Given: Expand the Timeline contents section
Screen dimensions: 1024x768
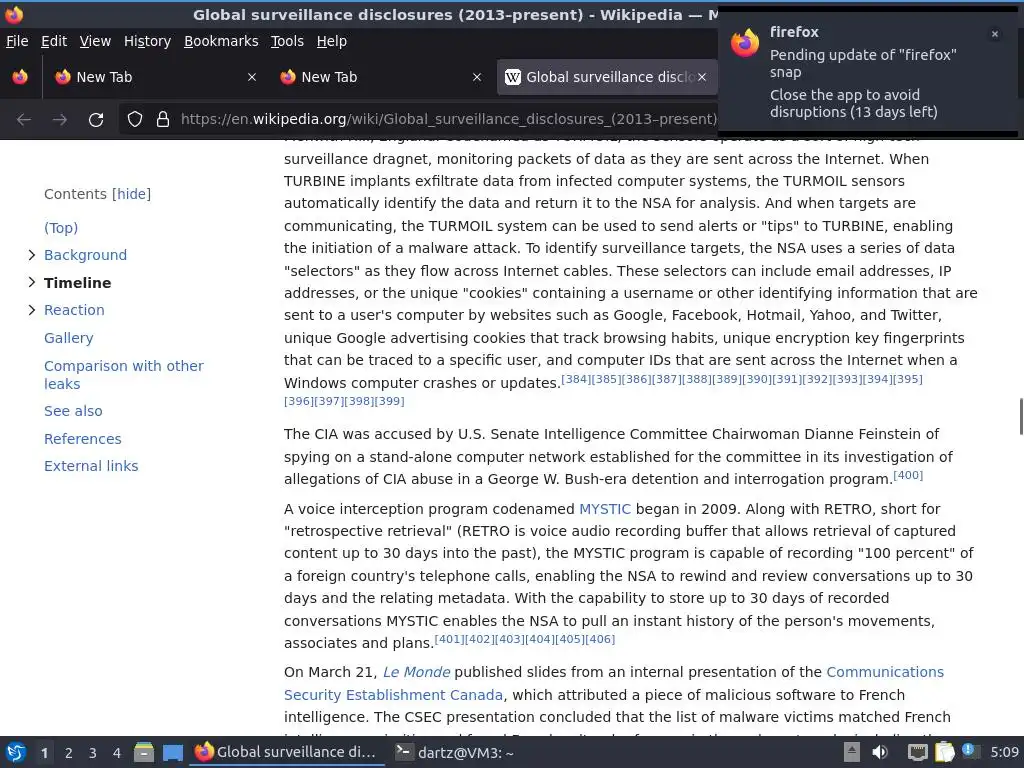Looking at the screenshot, I should [31, 282].
